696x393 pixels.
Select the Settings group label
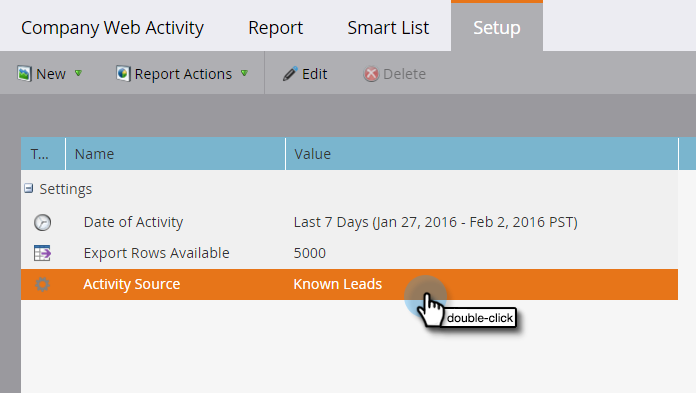(66, 189)
